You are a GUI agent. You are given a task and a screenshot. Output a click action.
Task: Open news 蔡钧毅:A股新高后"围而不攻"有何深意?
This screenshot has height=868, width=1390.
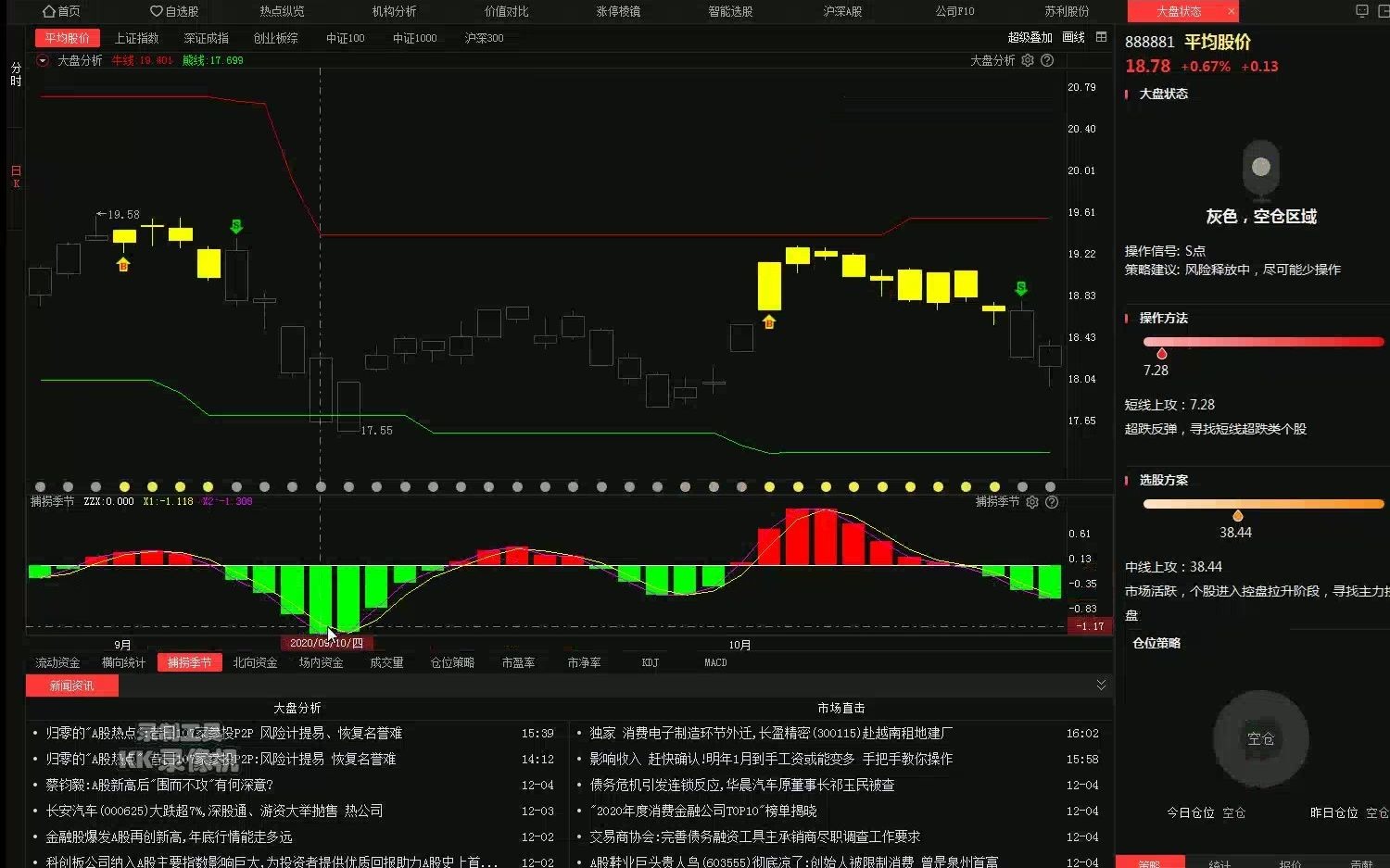pos(159,785)
